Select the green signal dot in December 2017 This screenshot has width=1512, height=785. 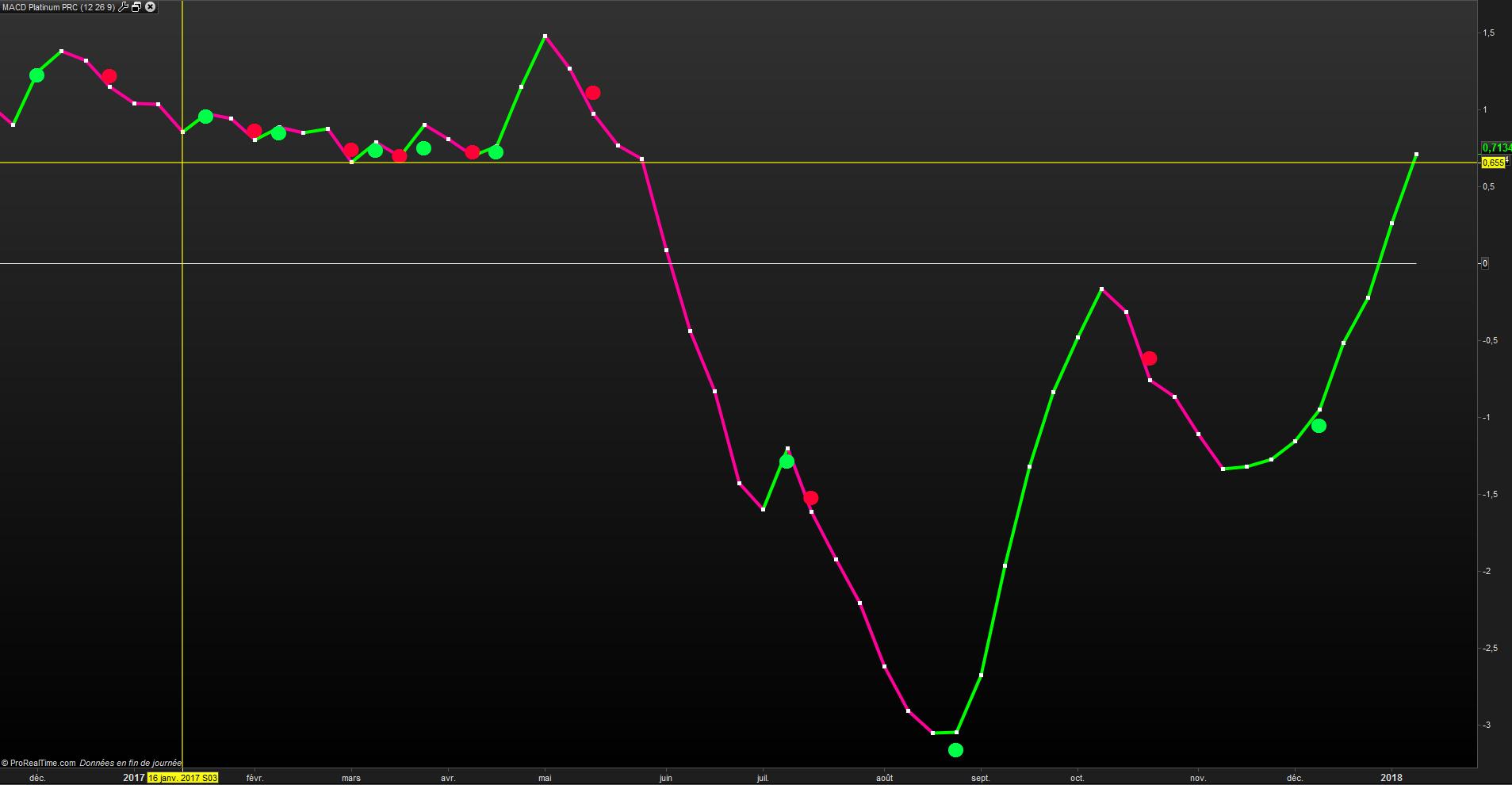[1319, 426]
